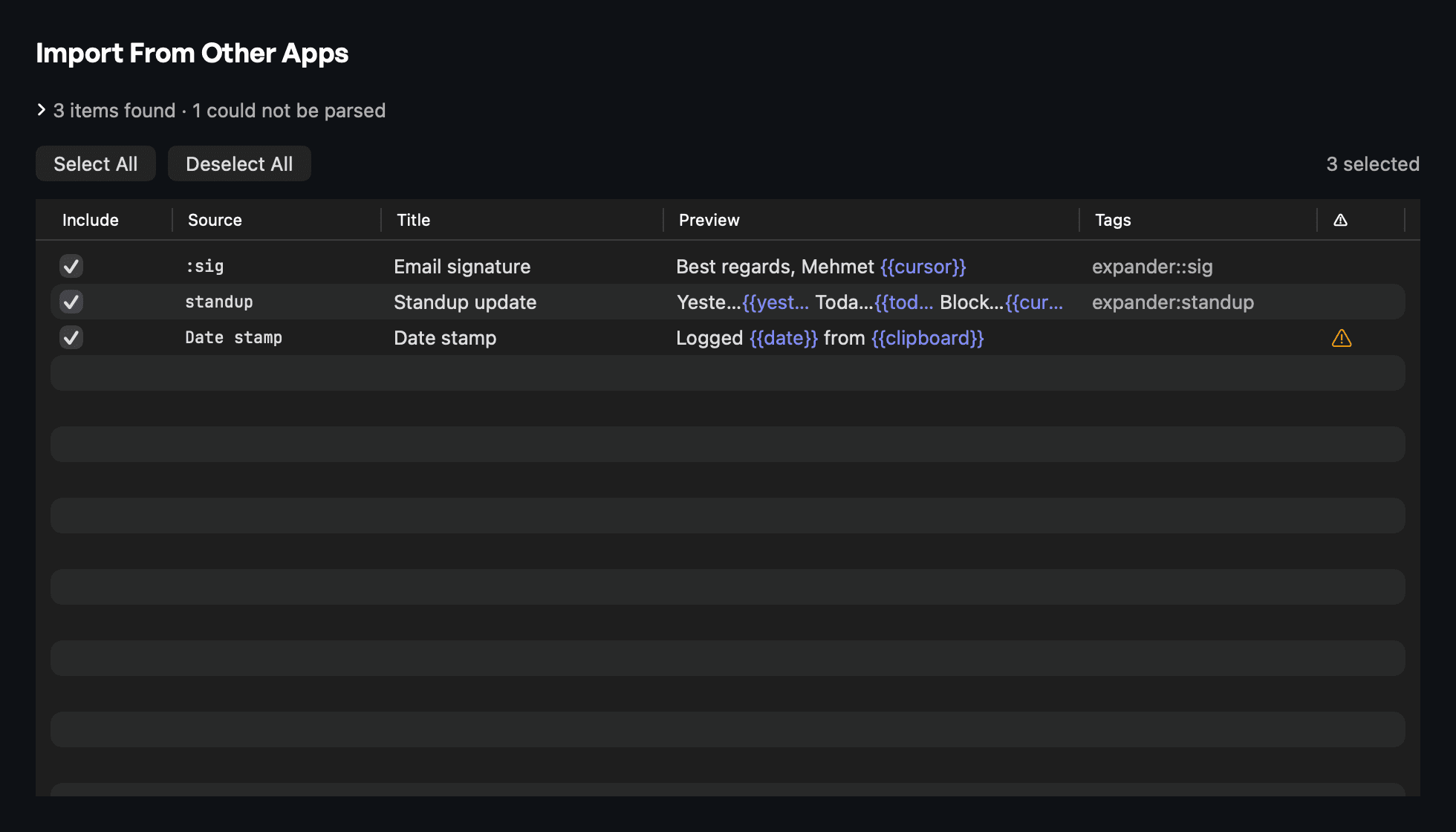This screenshot has height=832, width=1456.
Task: Click the 'Standup update' title
Action: [465, 302]
